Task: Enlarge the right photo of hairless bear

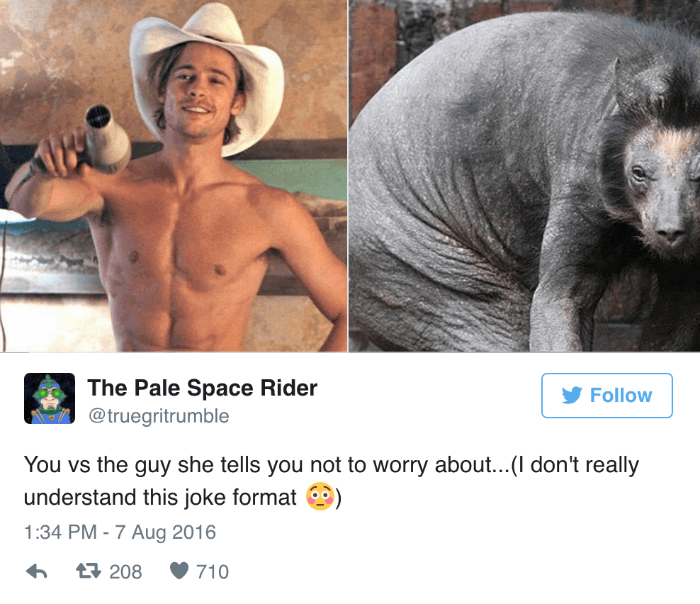Action: (525, 176)
